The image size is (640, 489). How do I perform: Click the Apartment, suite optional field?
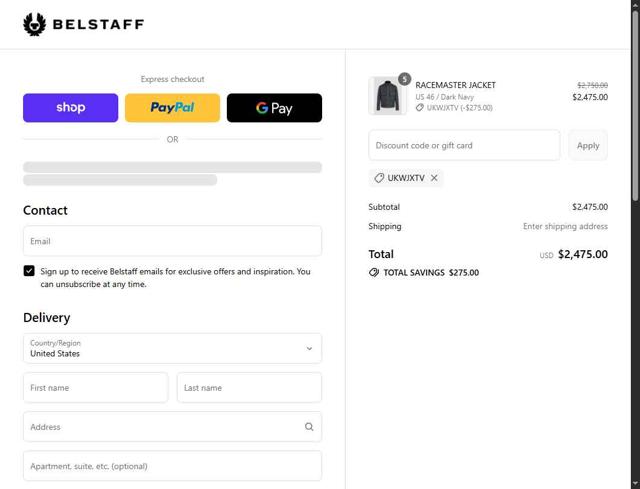(172, 466)
